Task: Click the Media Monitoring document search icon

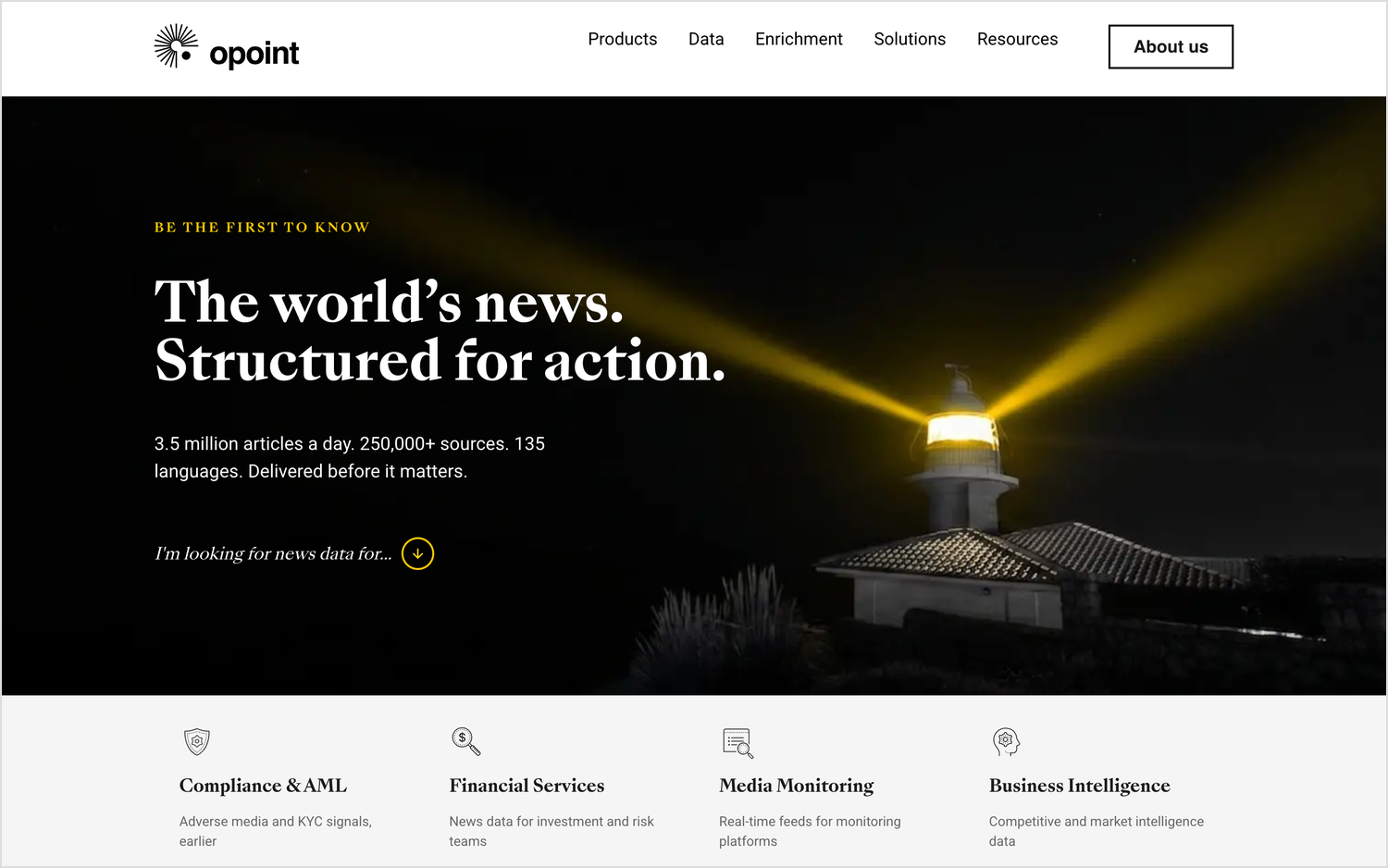Action: [x=737, y=743]
